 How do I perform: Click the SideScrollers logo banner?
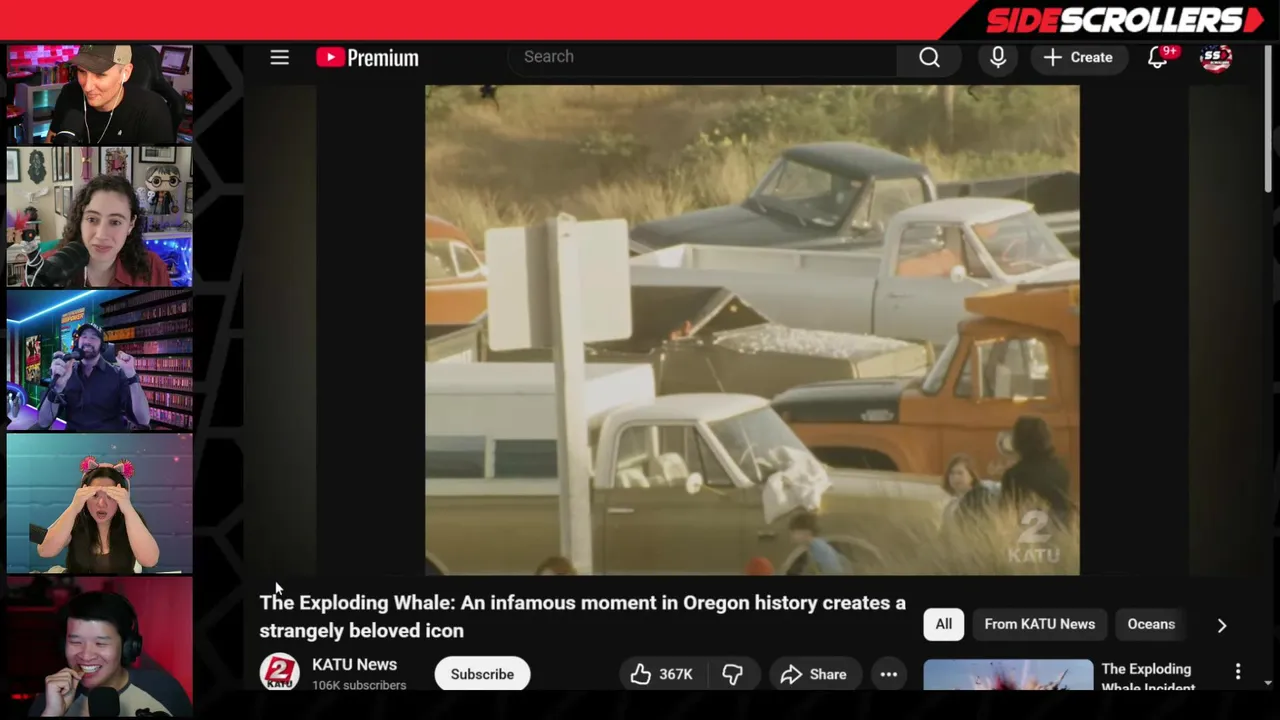point(1124,20)
